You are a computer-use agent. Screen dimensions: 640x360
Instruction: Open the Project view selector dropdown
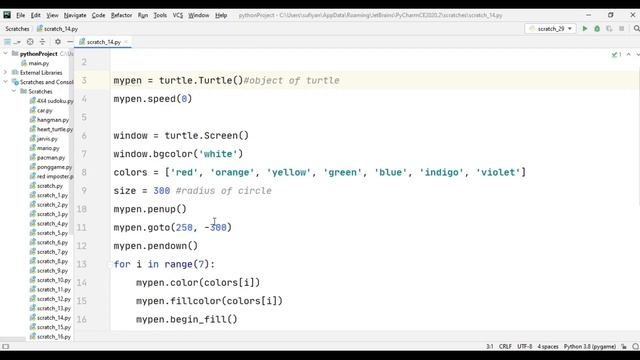click(12, 42)
